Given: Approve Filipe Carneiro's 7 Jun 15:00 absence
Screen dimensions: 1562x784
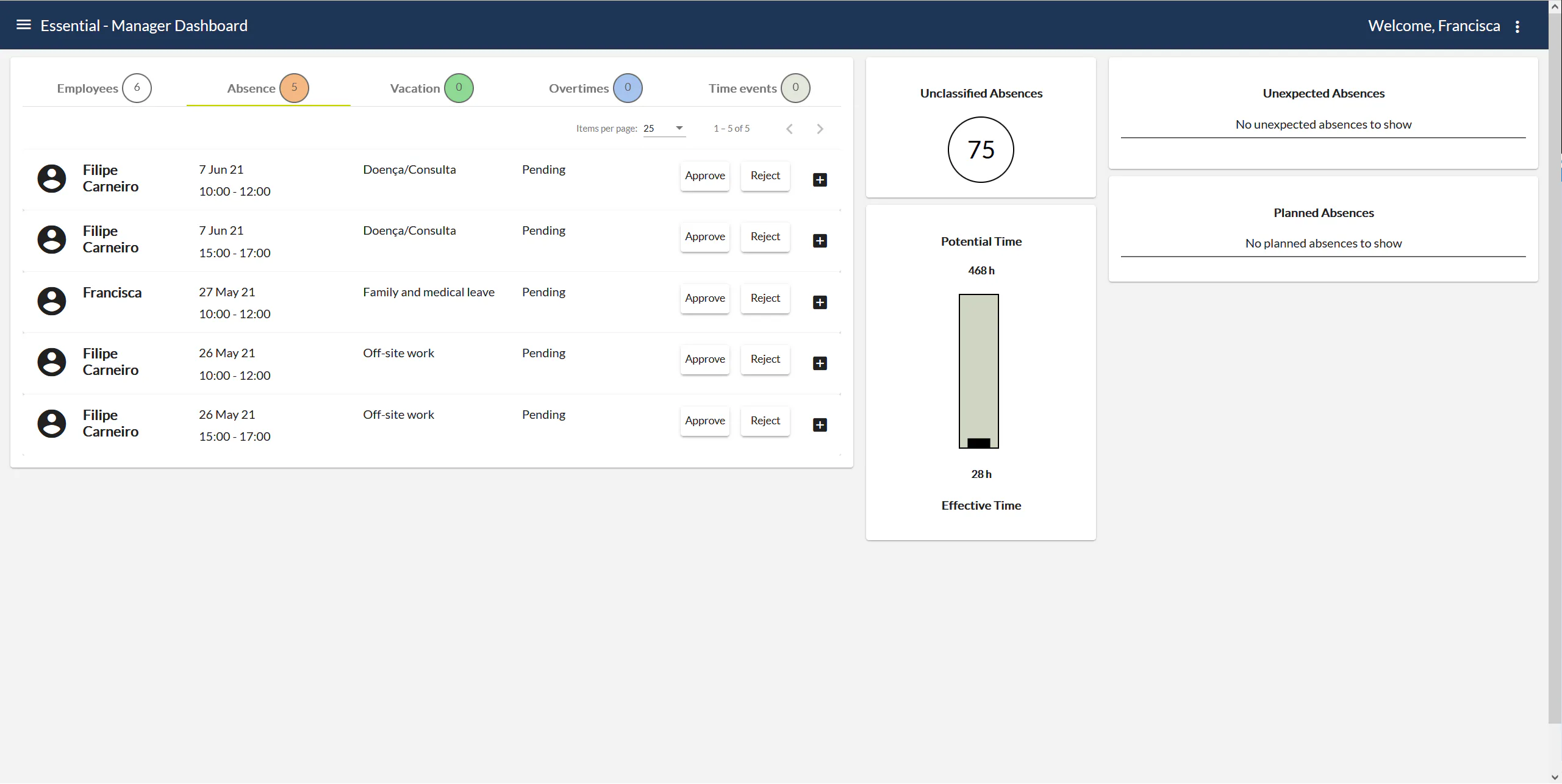Looking at the screenshot, I should coord(704,237).
